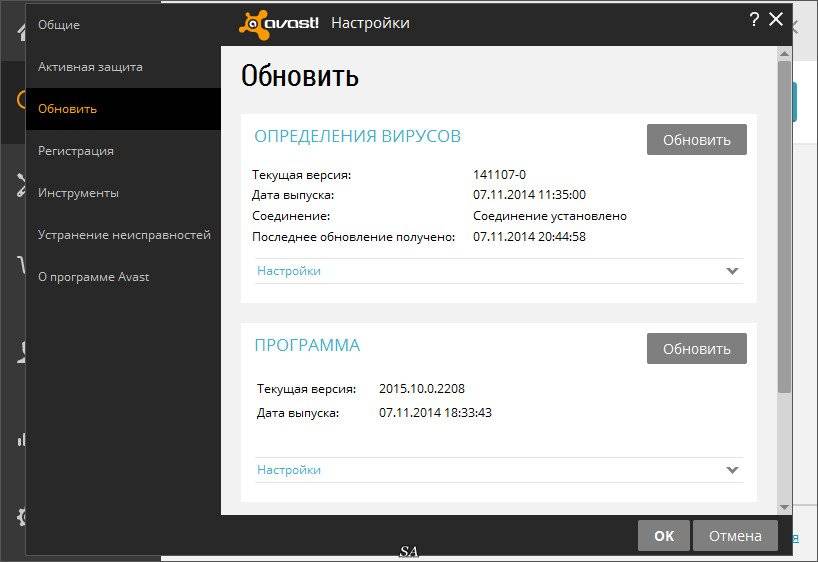
Task: Click chevron arrow in Программа settings row
Action: (732, 470)
